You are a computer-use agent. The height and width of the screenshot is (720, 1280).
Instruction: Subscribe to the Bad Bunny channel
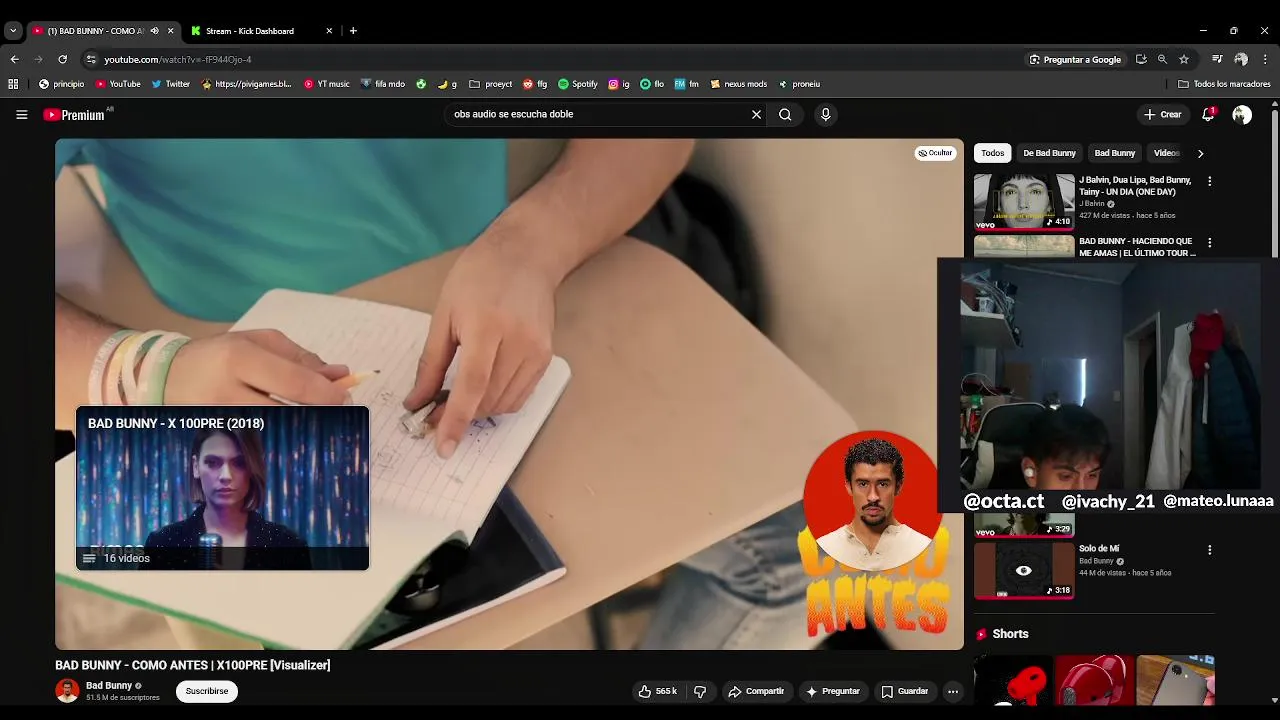[x=206, y=691]
